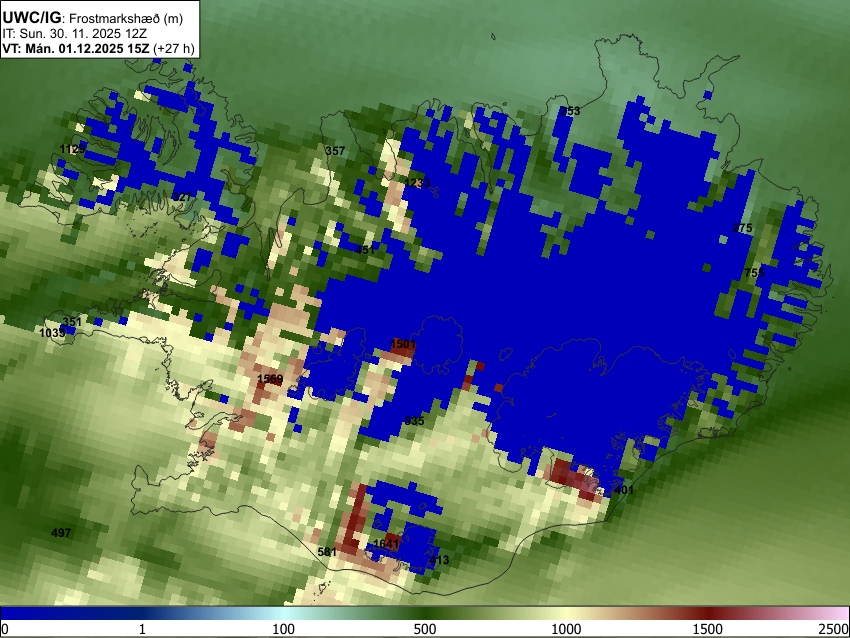
Task: Click the 497 value over the ocean
Action: 61,533
